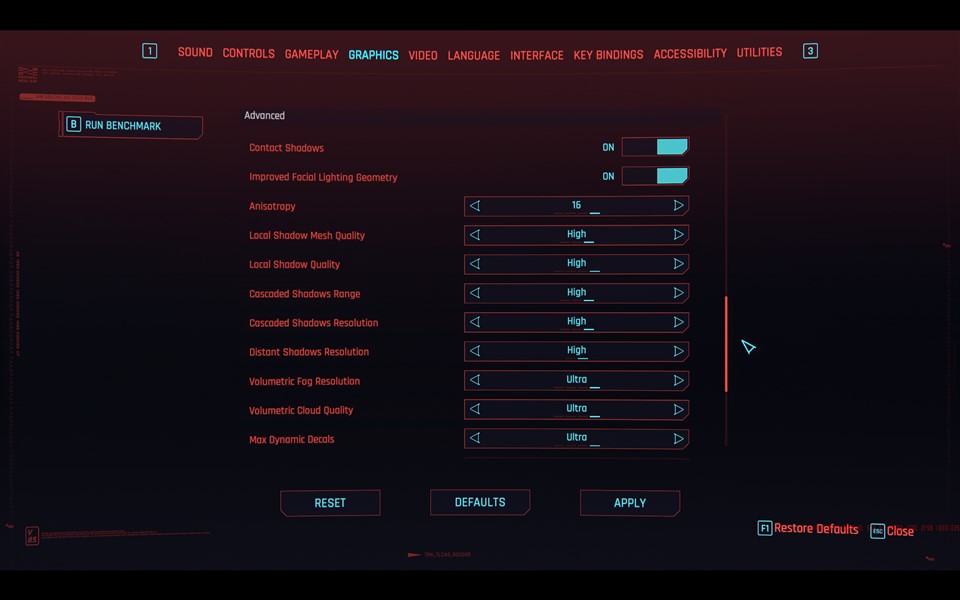Click the left arrow for Anisotropy
The width and height of the screenshot is (960, 600).
tap(475, 206)
